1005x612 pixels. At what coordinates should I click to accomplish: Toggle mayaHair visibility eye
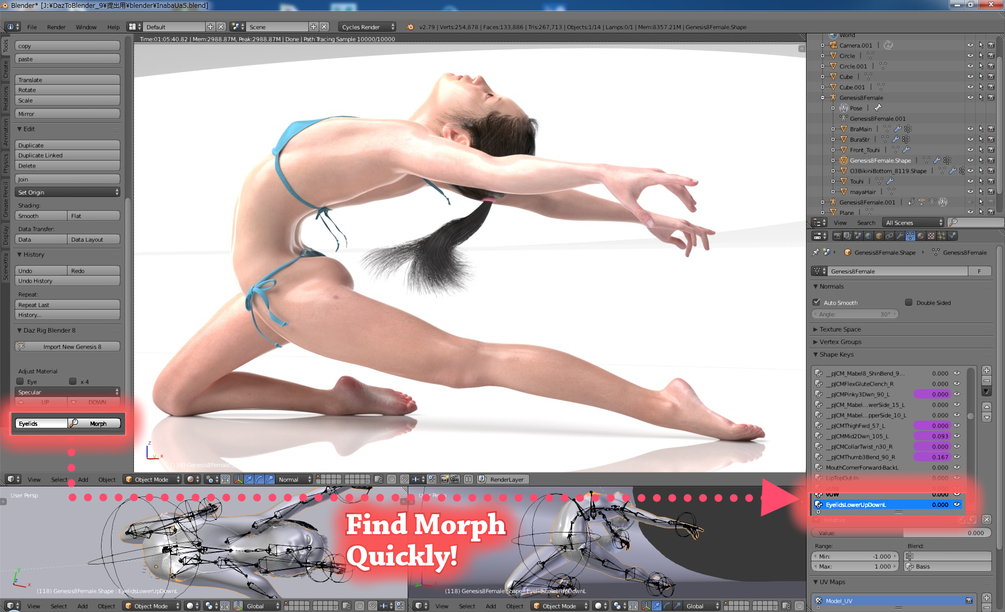click(970, 192)
